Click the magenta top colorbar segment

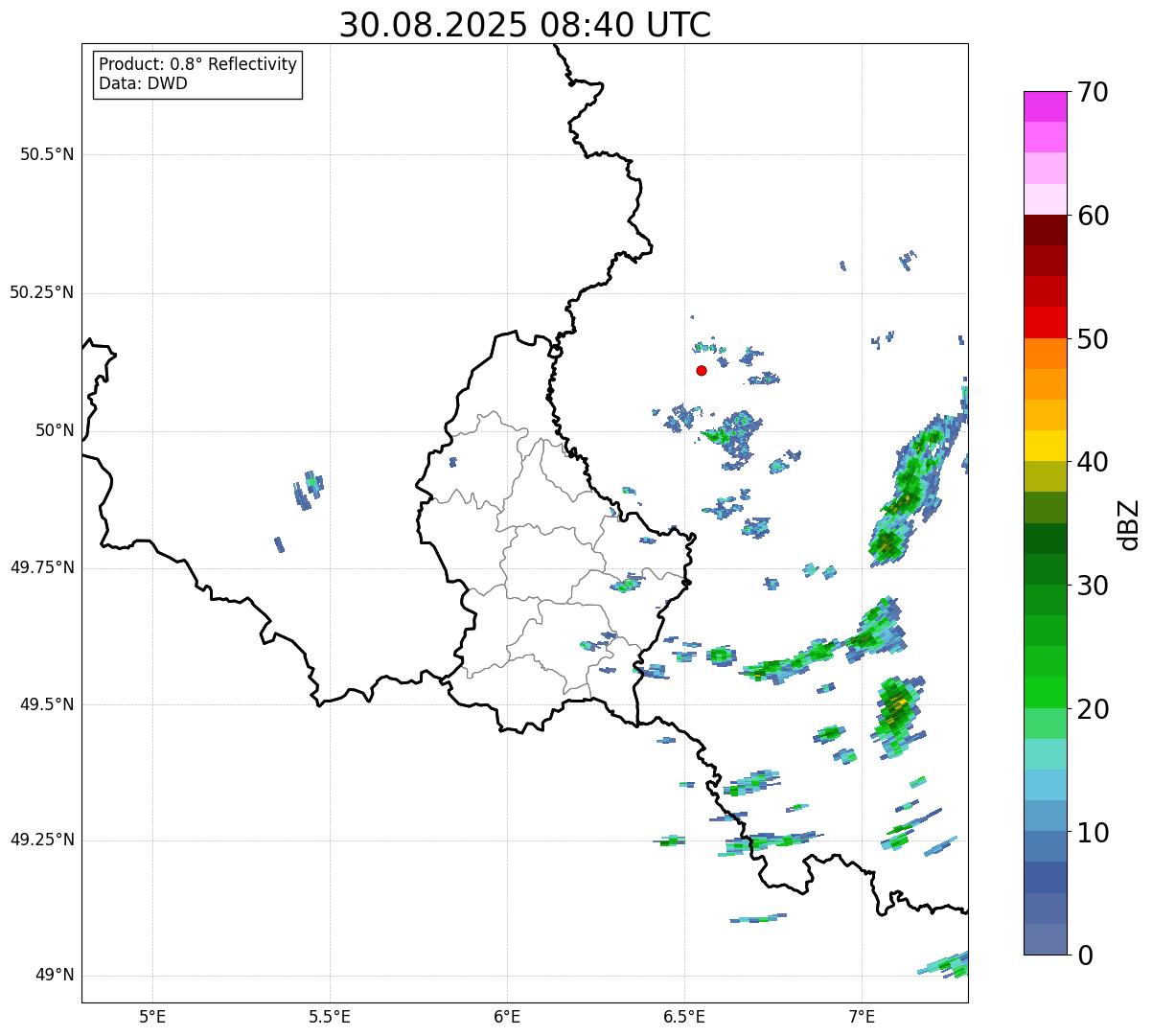click(1045, 106)
